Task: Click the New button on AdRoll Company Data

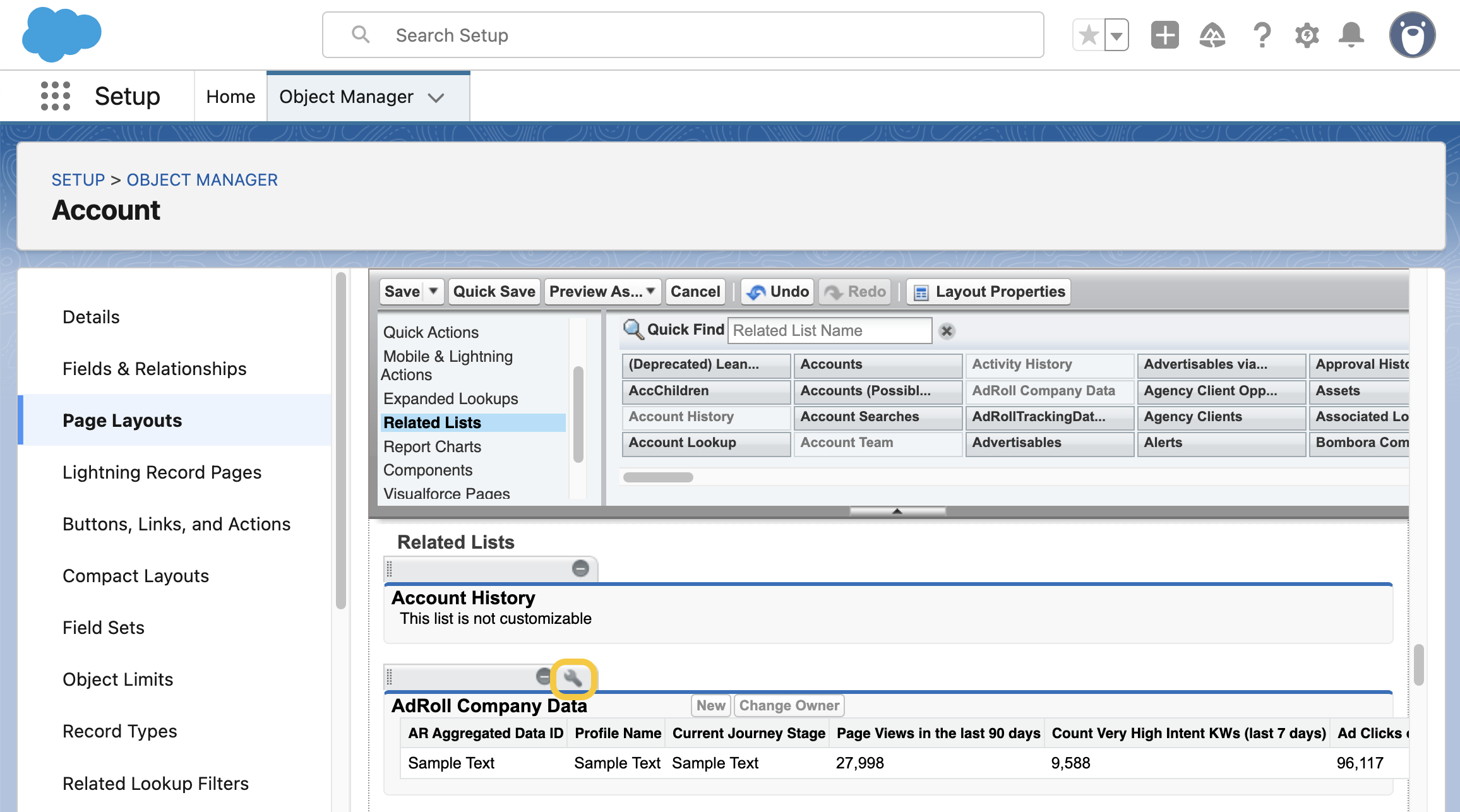Action: pos(711,706)
